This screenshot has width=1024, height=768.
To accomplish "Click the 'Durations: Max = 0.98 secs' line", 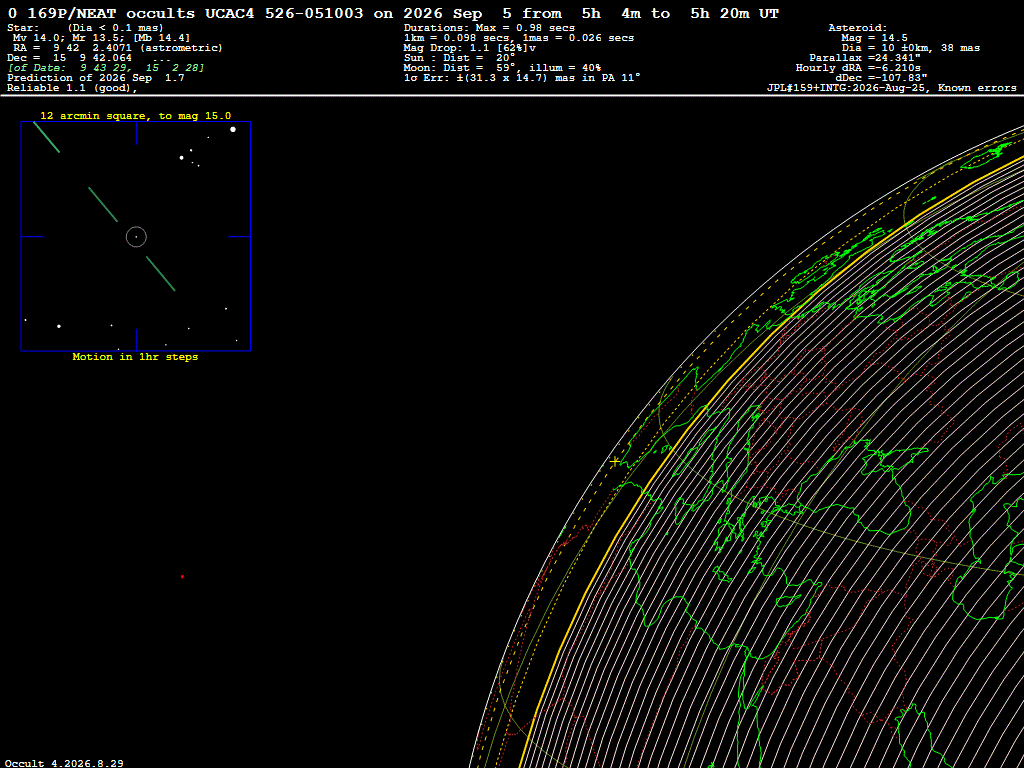I will coord(489,27).
